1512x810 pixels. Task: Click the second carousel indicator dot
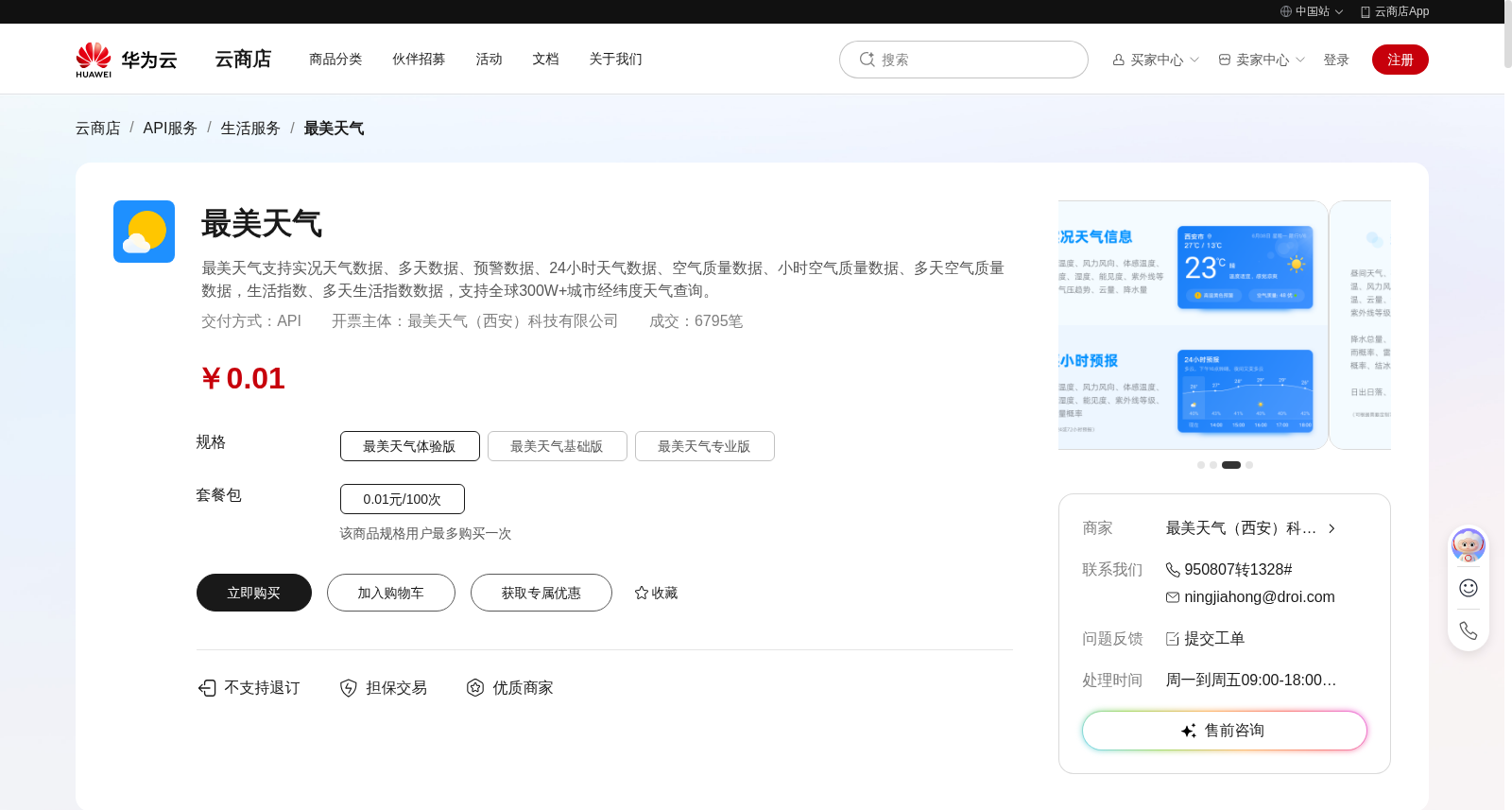click(x=1213, y=465)
